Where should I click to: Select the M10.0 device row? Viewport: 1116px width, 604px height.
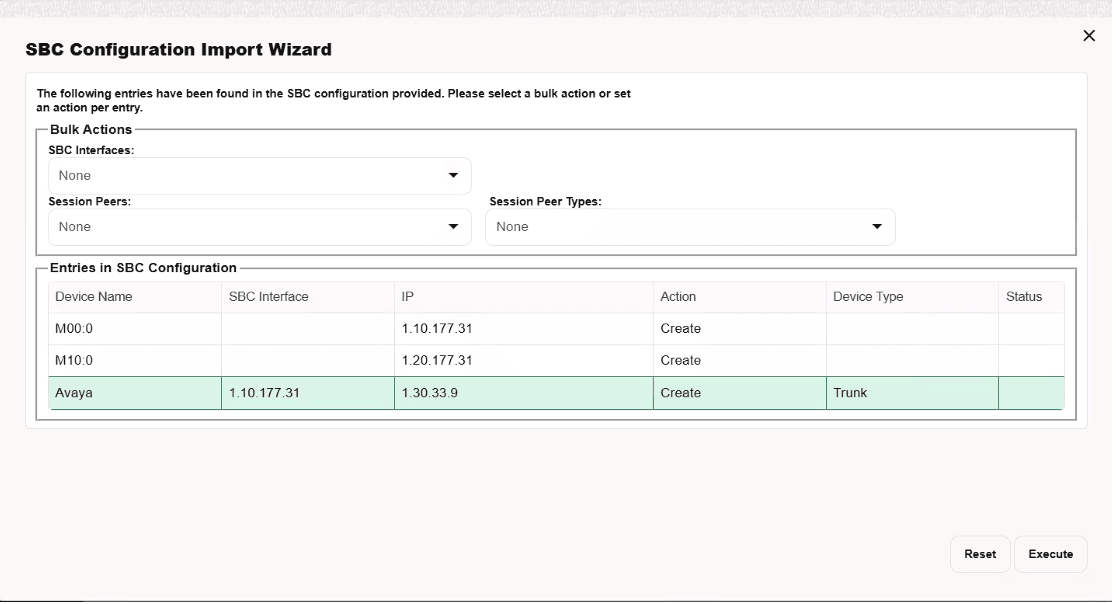click(134, 360)
